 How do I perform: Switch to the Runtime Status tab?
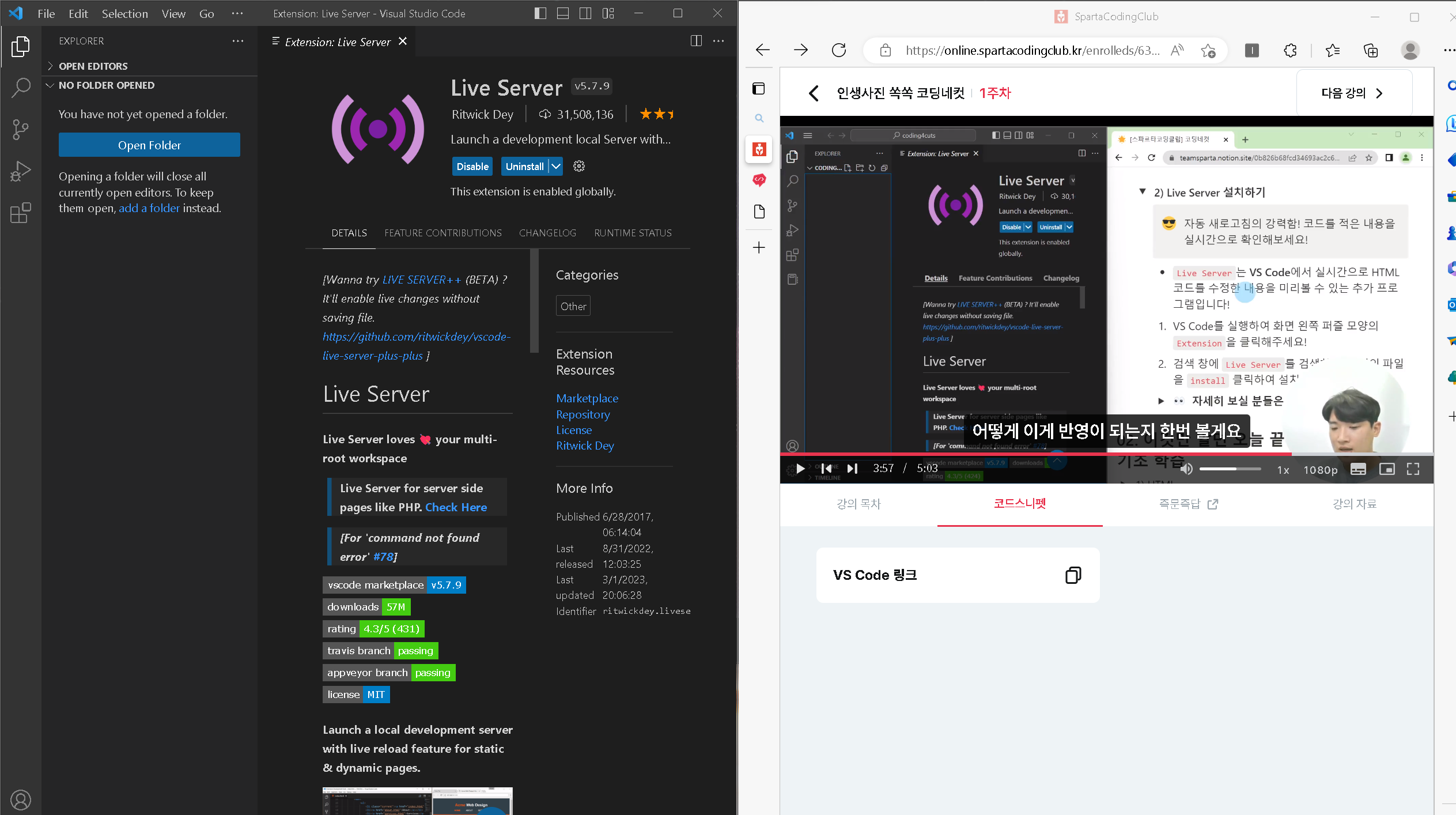coord(633,233)
